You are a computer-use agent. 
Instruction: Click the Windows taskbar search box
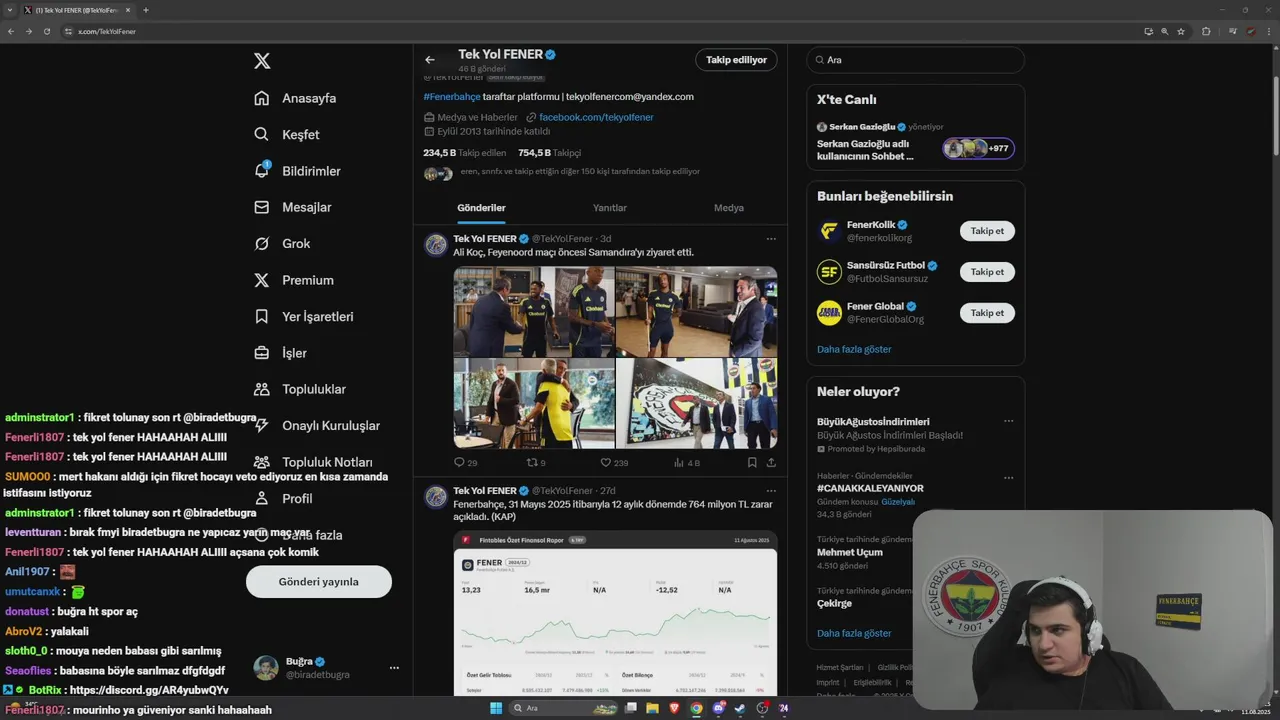[565, 708]
